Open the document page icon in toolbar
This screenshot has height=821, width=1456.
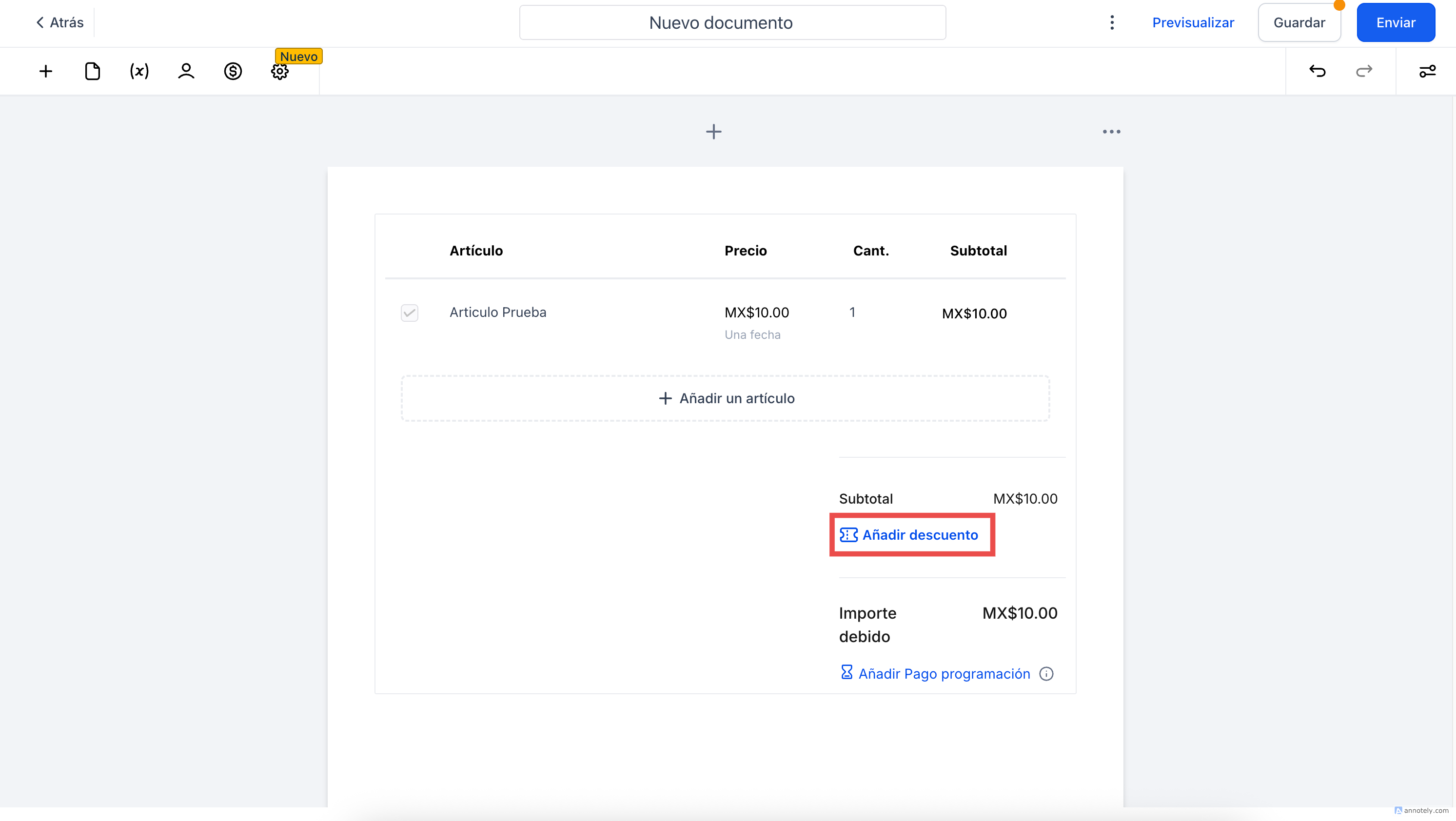(93, 71)
